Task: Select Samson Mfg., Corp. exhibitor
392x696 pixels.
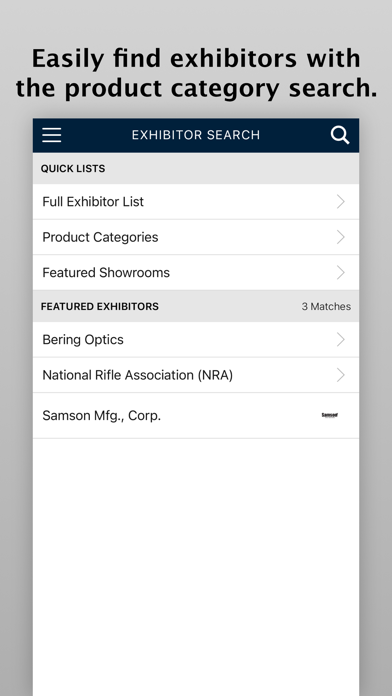Action: point(196,415)
